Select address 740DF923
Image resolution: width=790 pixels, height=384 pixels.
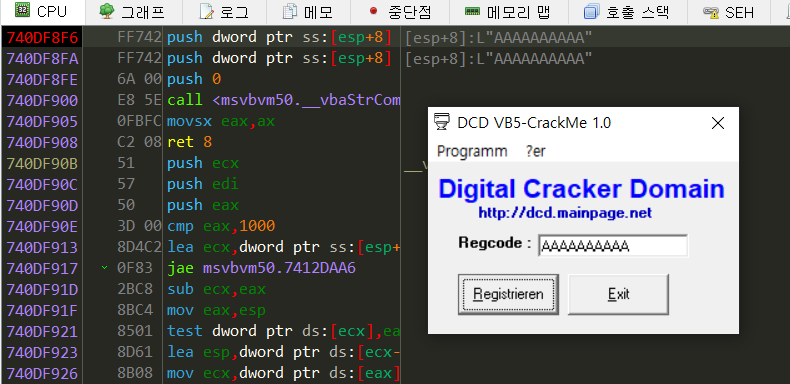42,352
